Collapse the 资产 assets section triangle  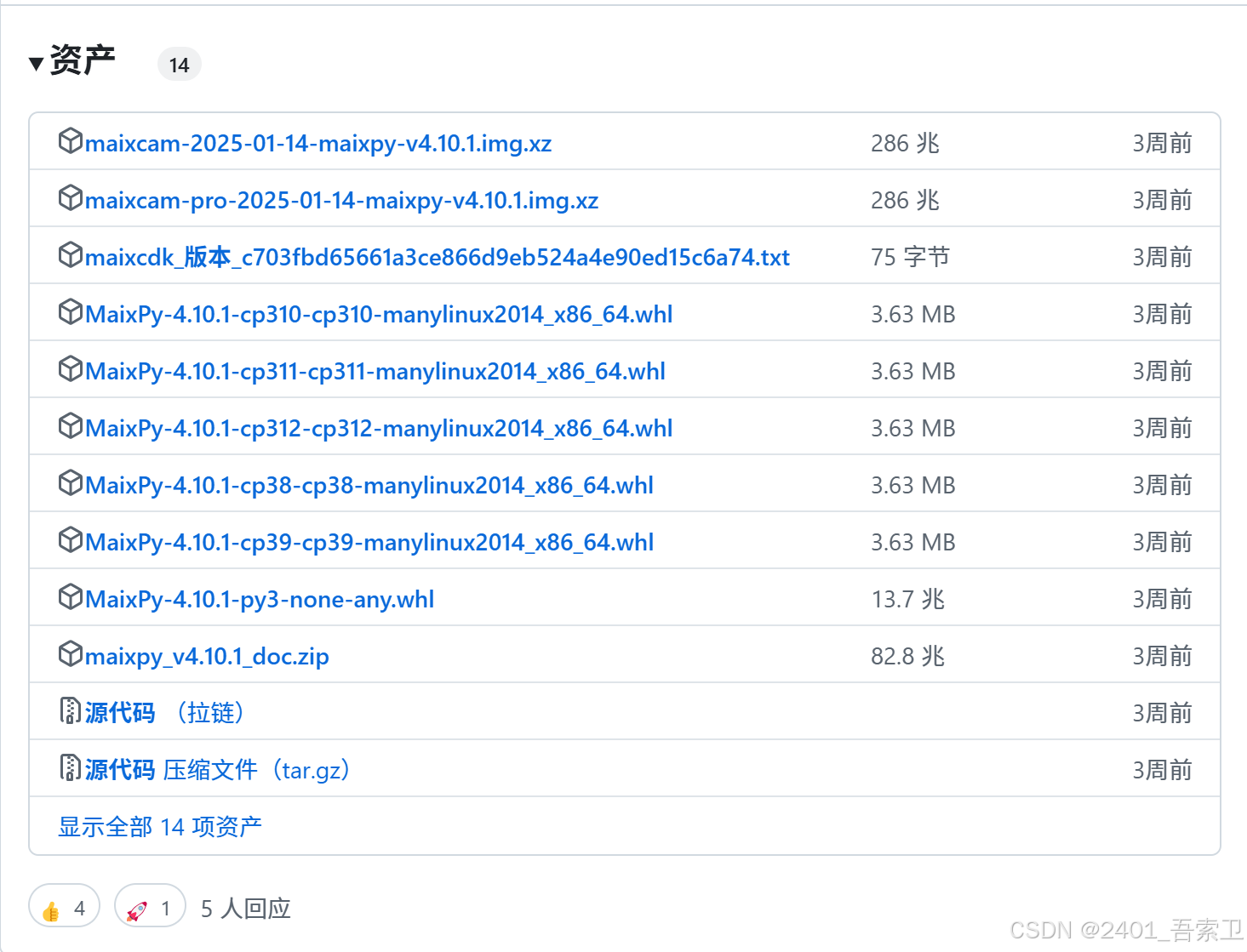click(36, 64)
